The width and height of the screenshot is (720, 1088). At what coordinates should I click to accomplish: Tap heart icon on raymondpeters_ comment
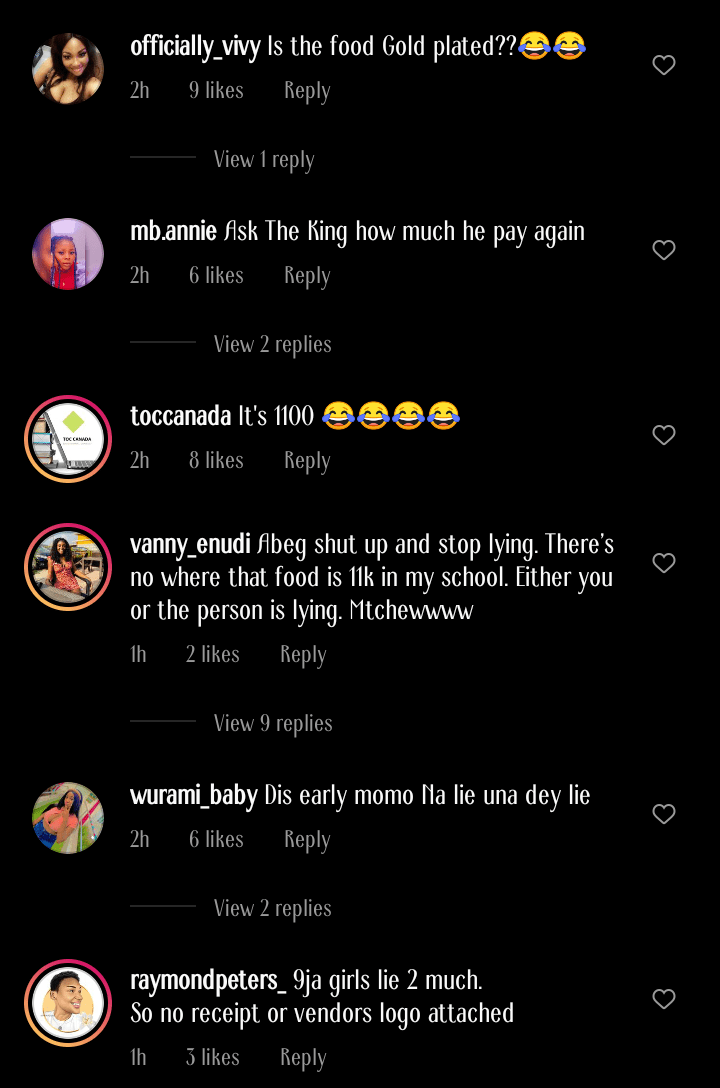664,999
